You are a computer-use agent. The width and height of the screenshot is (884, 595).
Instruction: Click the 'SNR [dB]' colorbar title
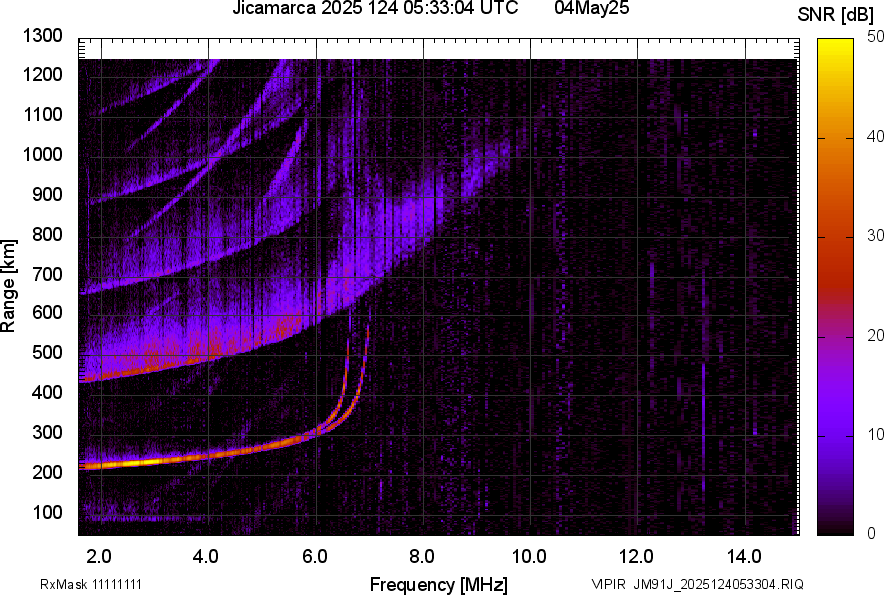(836, 15)
